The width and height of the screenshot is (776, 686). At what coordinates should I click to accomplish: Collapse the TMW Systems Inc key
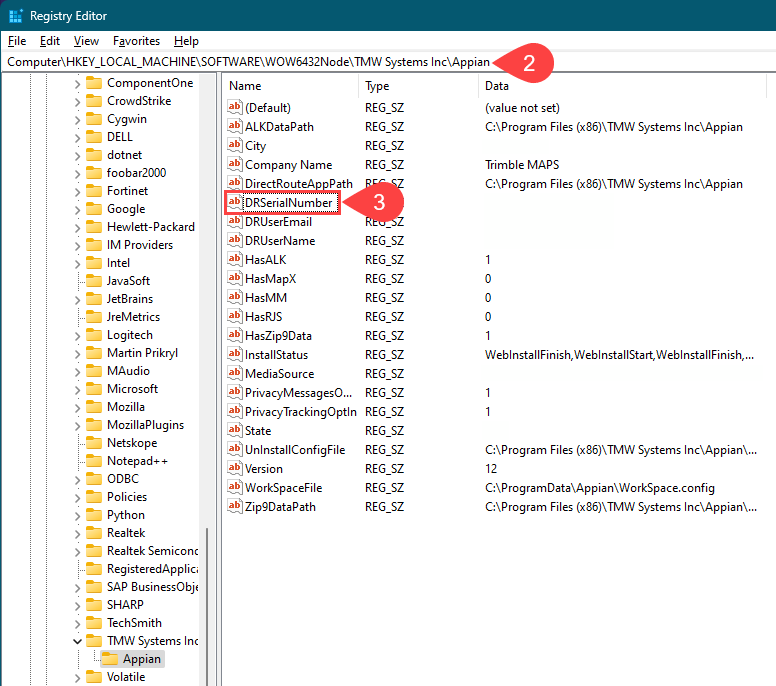77,641
